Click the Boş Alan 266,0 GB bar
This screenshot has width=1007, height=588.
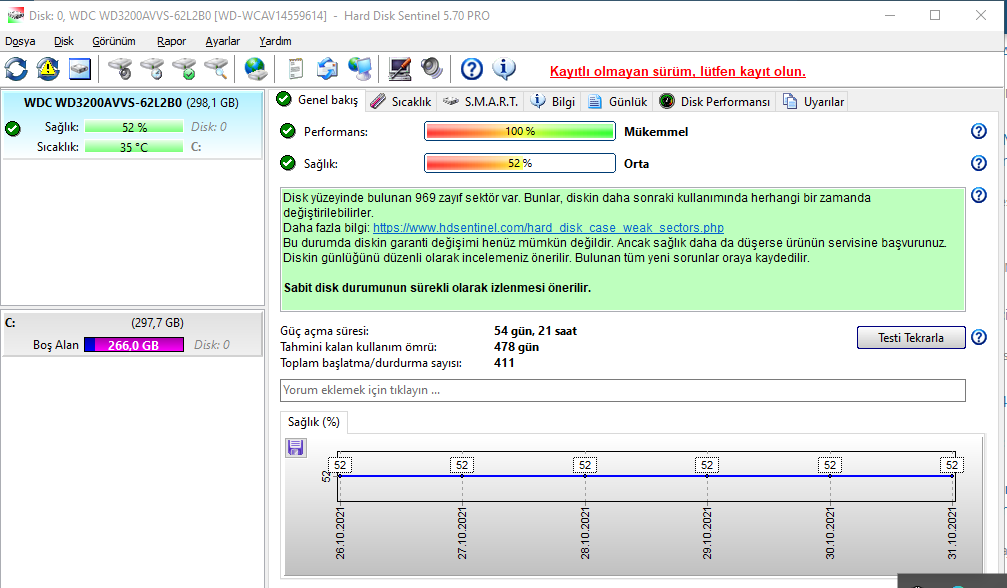click(134, 345)
